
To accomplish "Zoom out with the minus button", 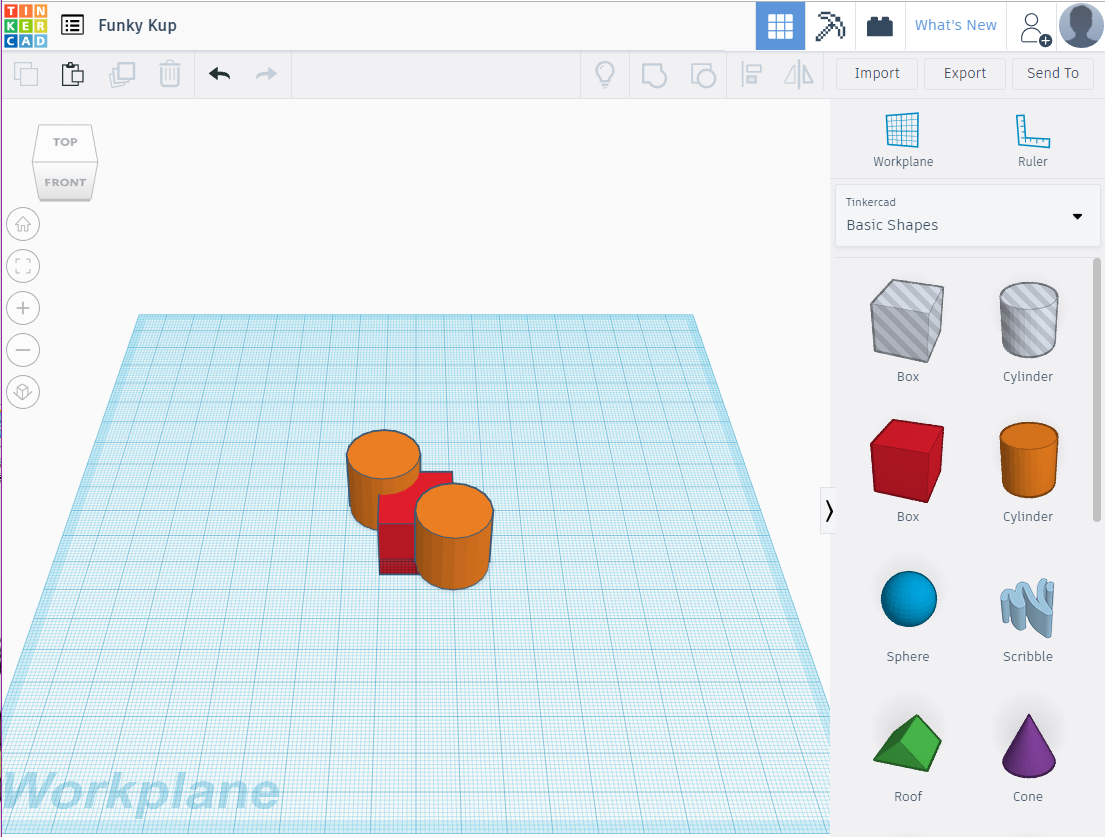I will click(23, 350).
